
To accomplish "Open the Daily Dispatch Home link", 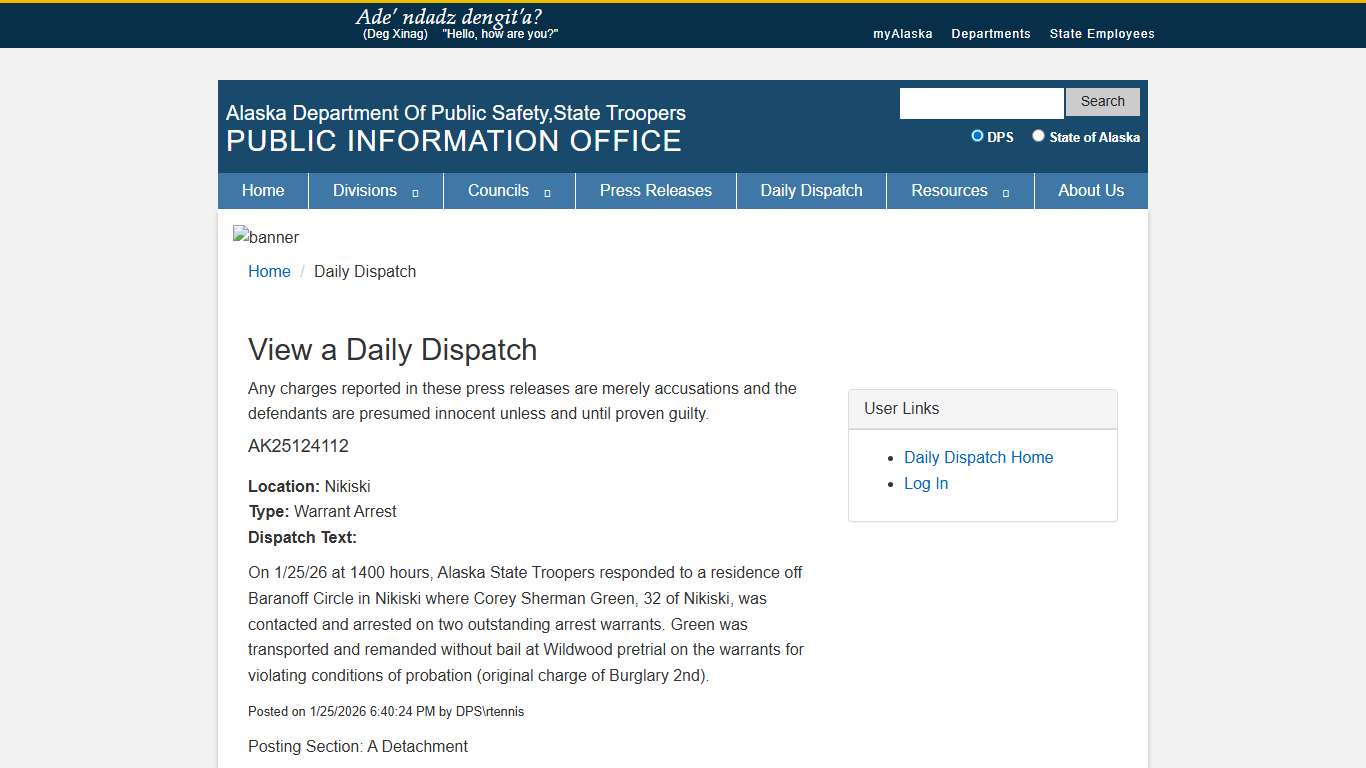I will (978, 457).
